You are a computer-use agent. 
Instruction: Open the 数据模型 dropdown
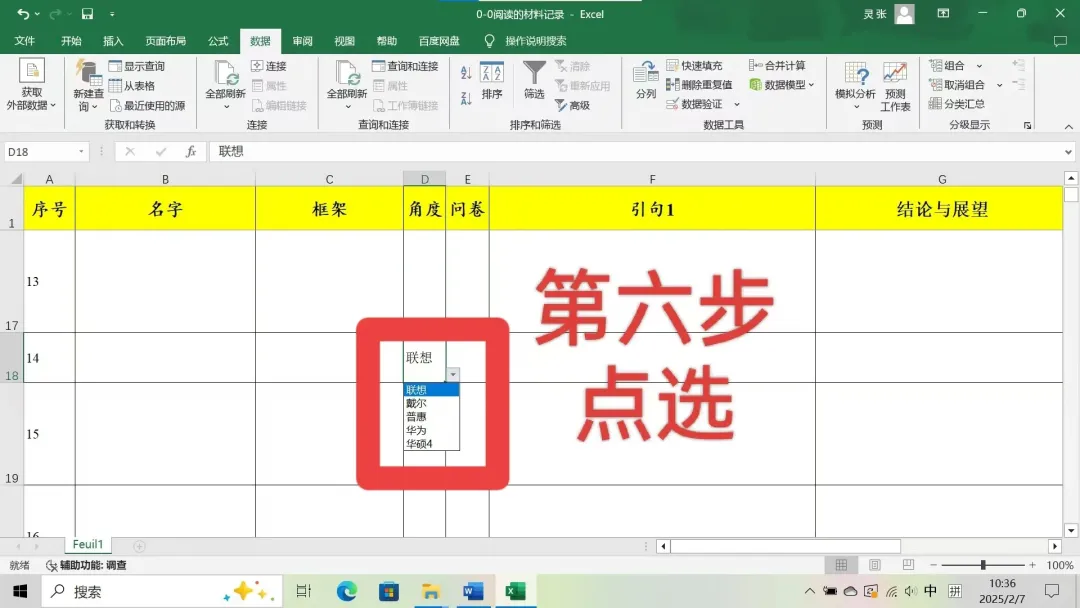(782, 85)
